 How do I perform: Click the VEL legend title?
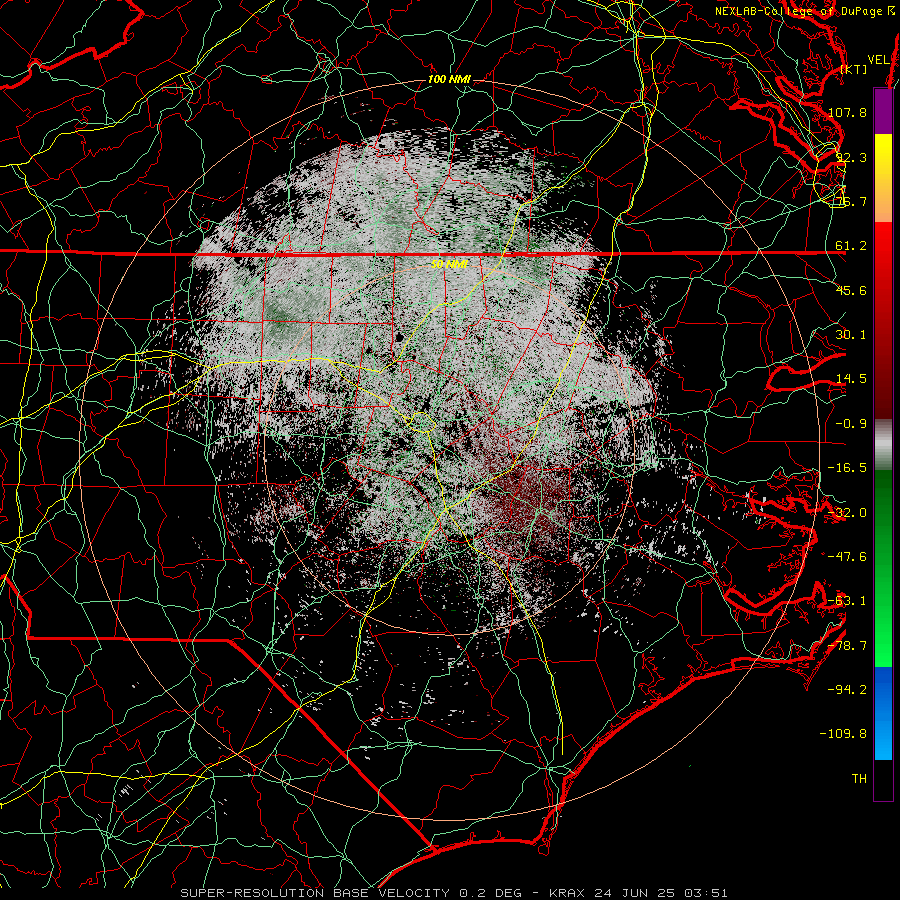(x=878, y=60)
